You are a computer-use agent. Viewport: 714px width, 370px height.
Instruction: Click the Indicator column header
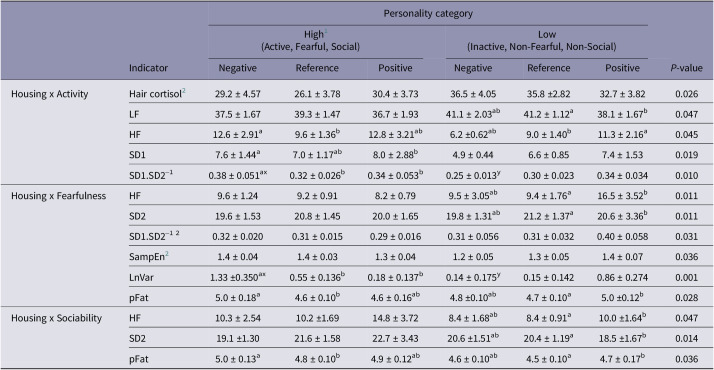[x=148, y=68]
